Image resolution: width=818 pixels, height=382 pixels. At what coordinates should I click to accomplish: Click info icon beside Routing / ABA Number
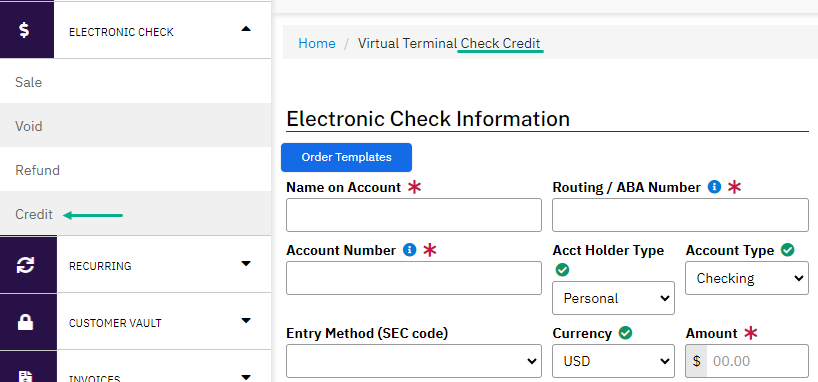(714, 187)
